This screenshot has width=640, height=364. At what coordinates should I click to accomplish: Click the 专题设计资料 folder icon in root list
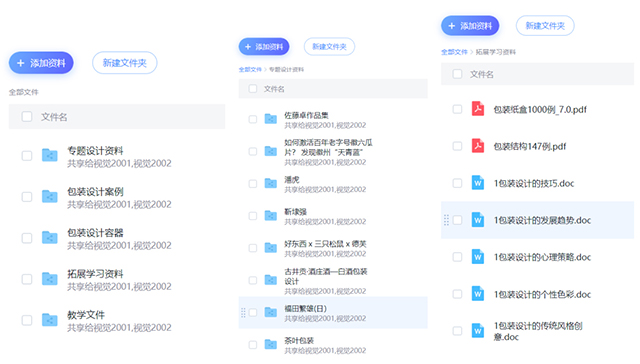[x=49, y=155]
